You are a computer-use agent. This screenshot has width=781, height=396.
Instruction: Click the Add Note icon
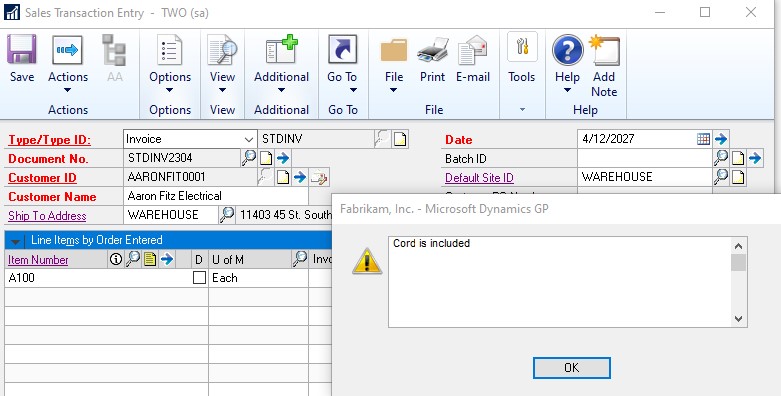pyautogui.click(x=604, y=66)
